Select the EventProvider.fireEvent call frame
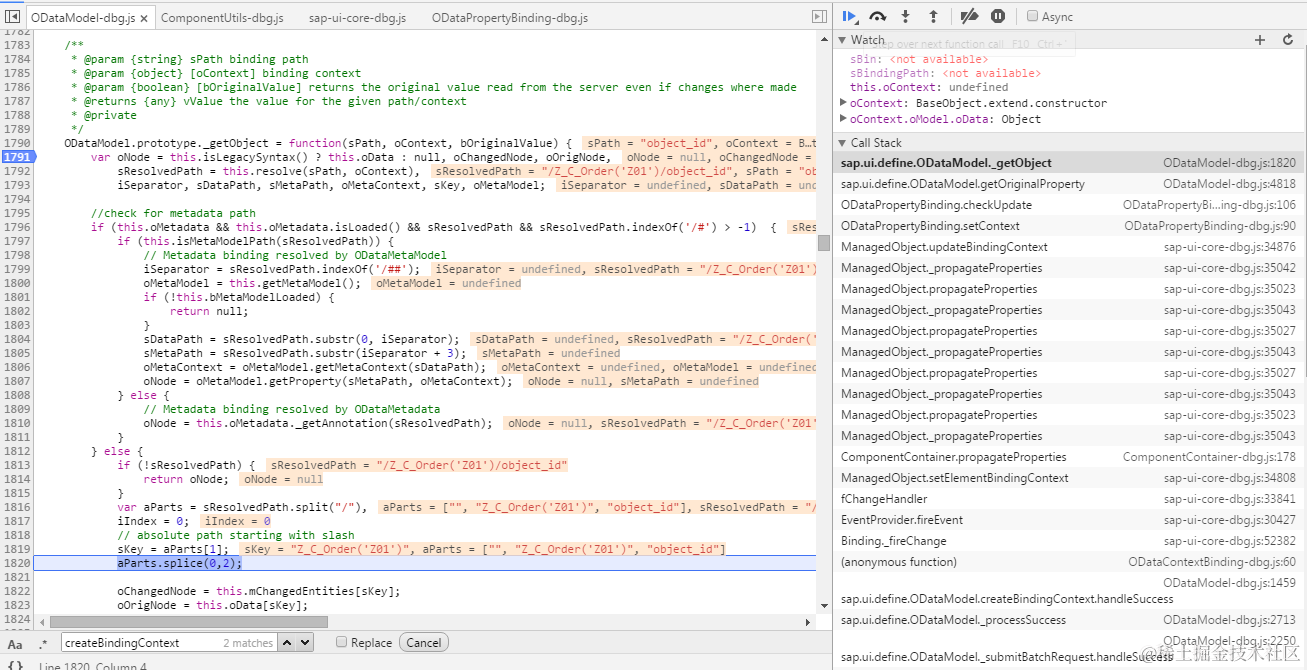The height and width of the screenshot is (670, 1307). 1069,520
